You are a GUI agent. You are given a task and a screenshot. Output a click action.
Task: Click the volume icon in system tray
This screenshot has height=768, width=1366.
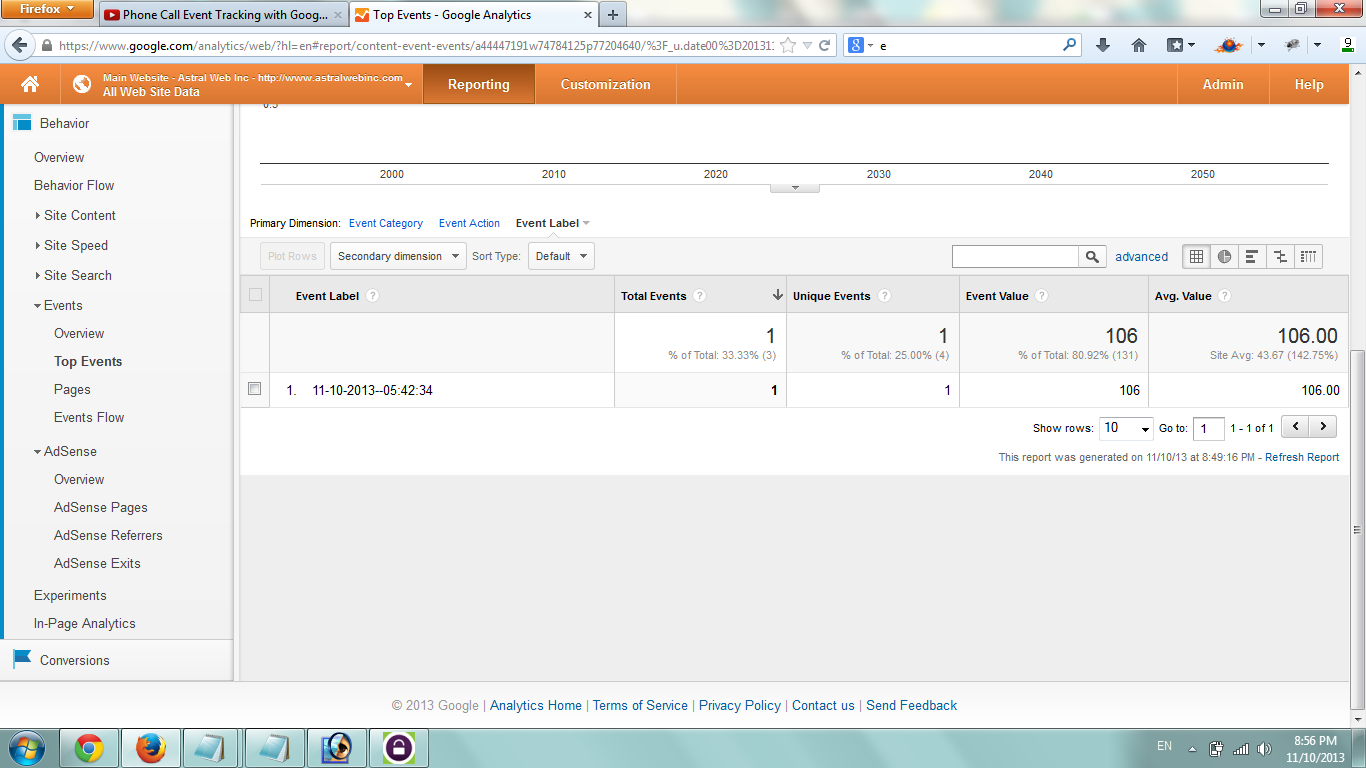[1264, 748]
